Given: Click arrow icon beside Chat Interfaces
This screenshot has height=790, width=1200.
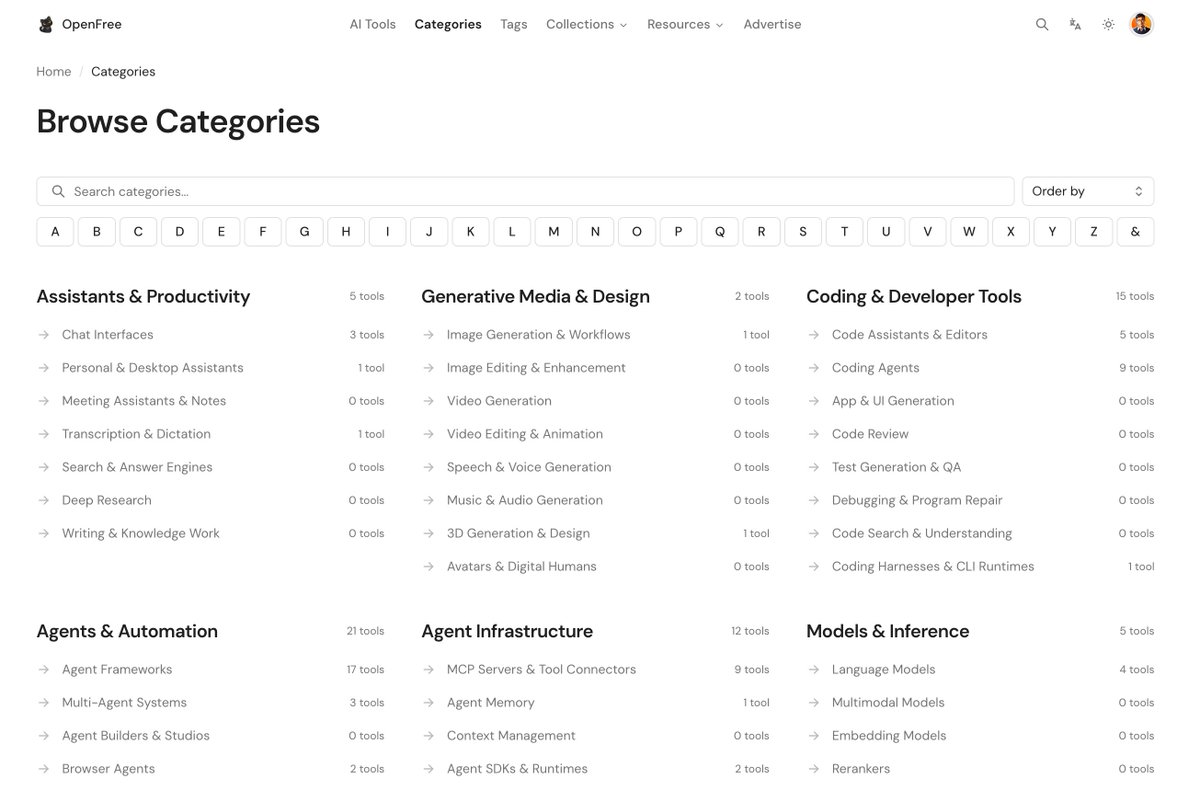Looking at the screenshot, I should [44, 335].
